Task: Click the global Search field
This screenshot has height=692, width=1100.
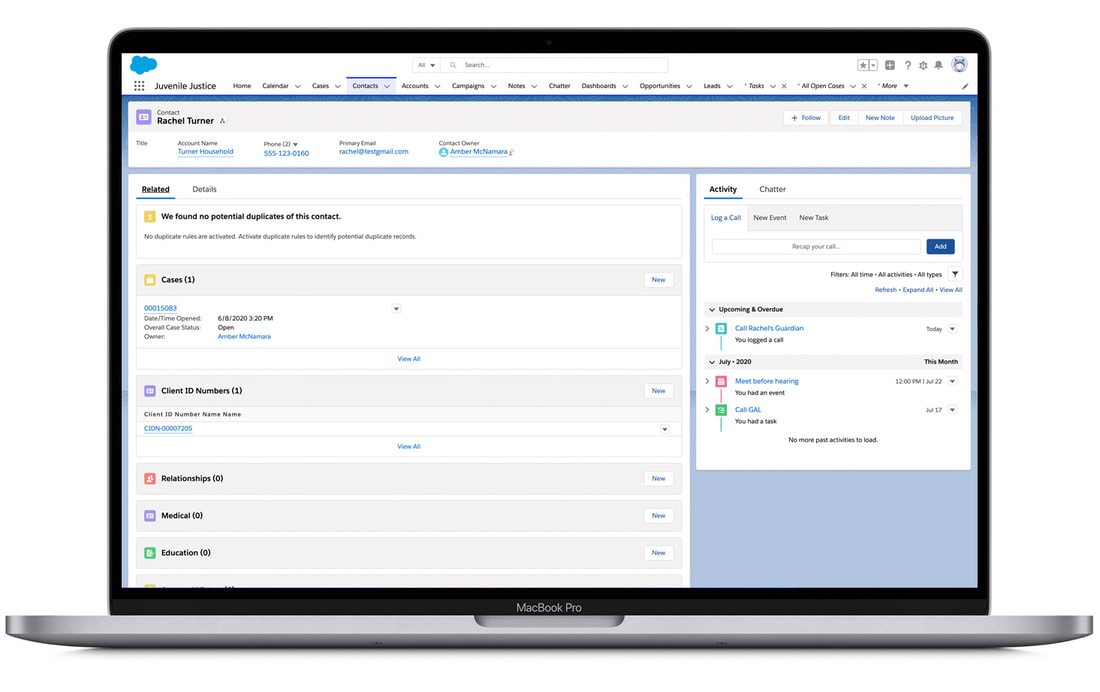Action: tap(554, 65)
